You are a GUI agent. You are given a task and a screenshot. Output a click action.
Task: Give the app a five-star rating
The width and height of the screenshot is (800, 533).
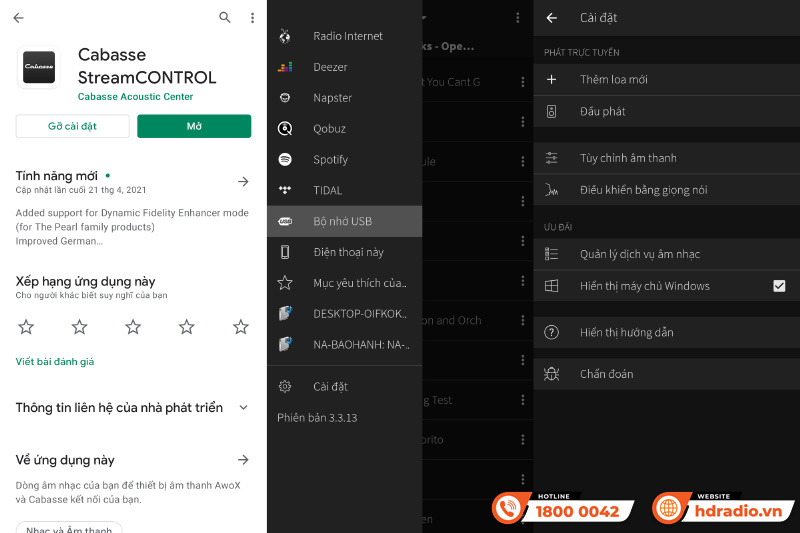coord(240,327)
